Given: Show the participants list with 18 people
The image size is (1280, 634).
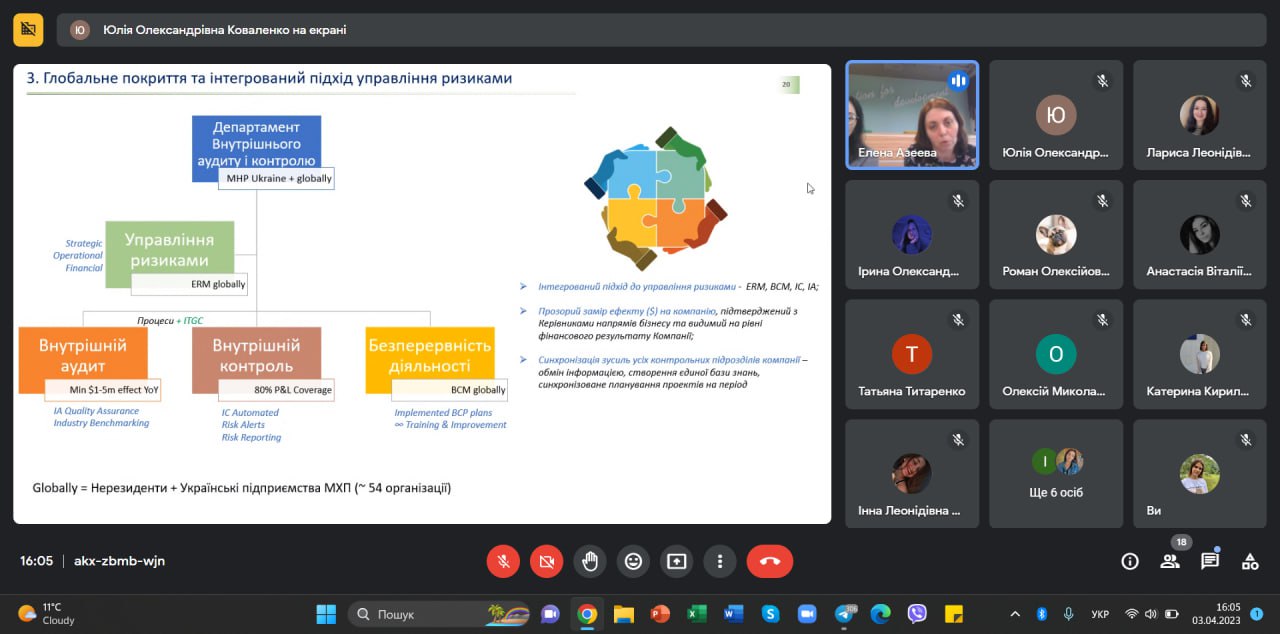Looking at the screenshot, I should point(1170,561).
